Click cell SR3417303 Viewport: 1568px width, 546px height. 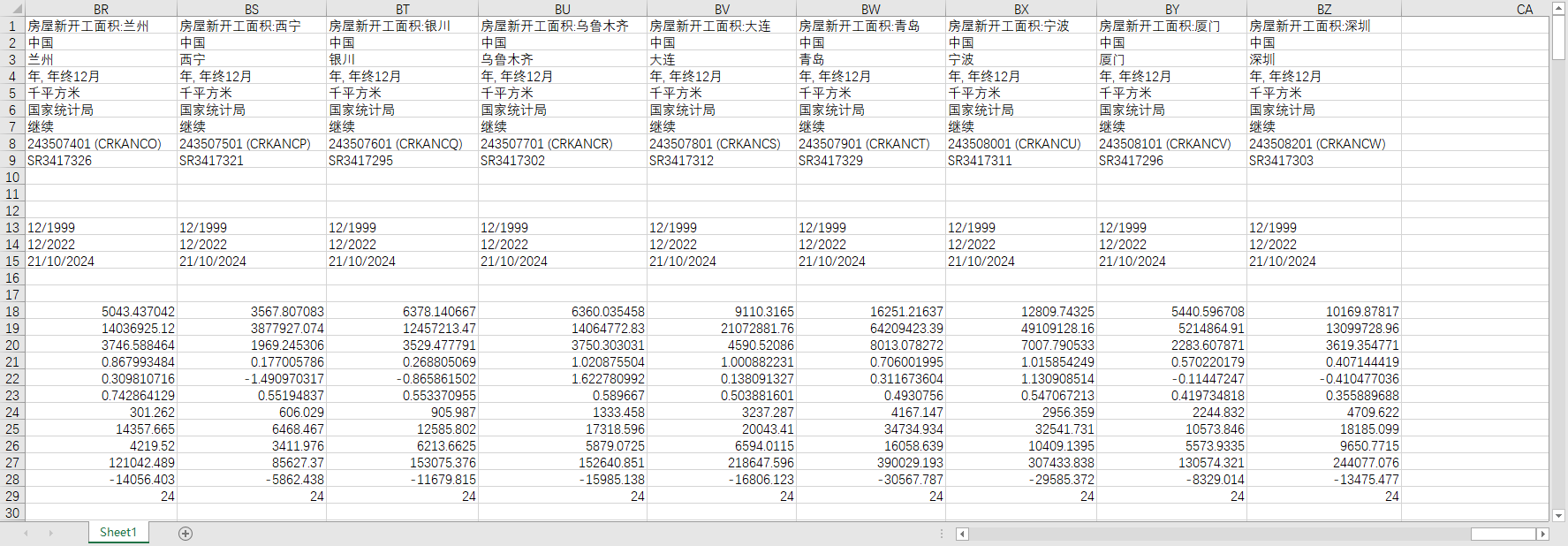click(x=1324, y=160)
